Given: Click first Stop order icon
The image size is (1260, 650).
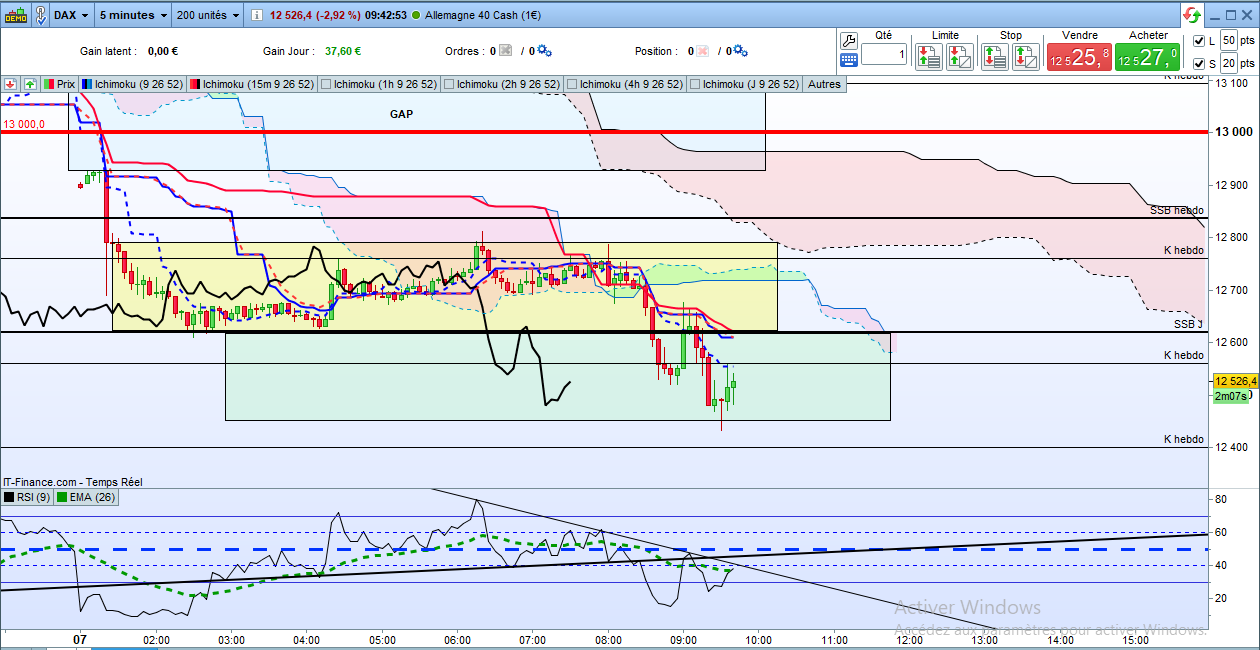Looking at the screenshot, I should (995, 57).
